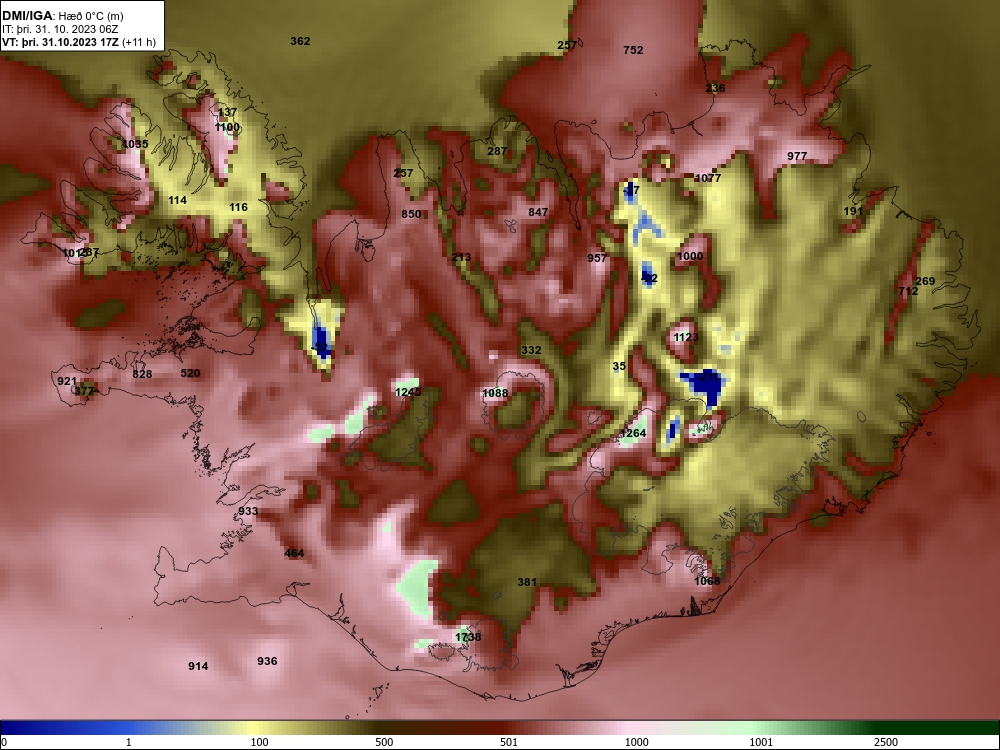Select the 933 height value
The image size is (1000, 750).
(x=248, y=511)
